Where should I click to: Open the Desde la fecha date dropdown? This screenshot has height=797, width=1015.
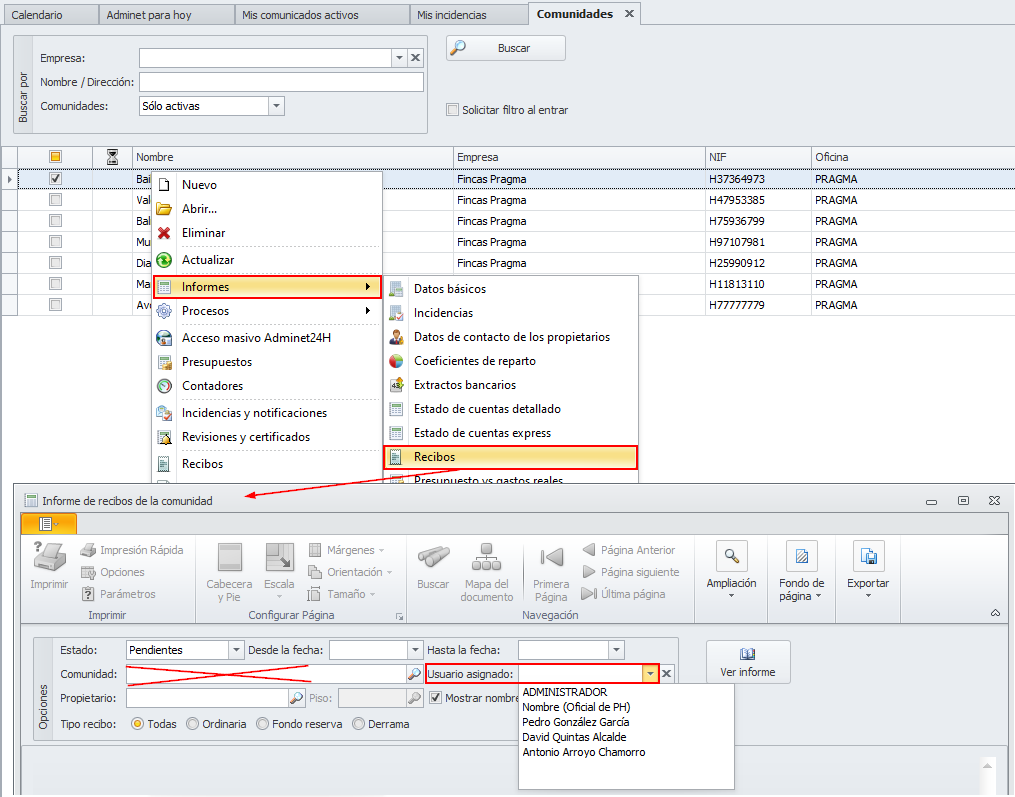[416, 649]
